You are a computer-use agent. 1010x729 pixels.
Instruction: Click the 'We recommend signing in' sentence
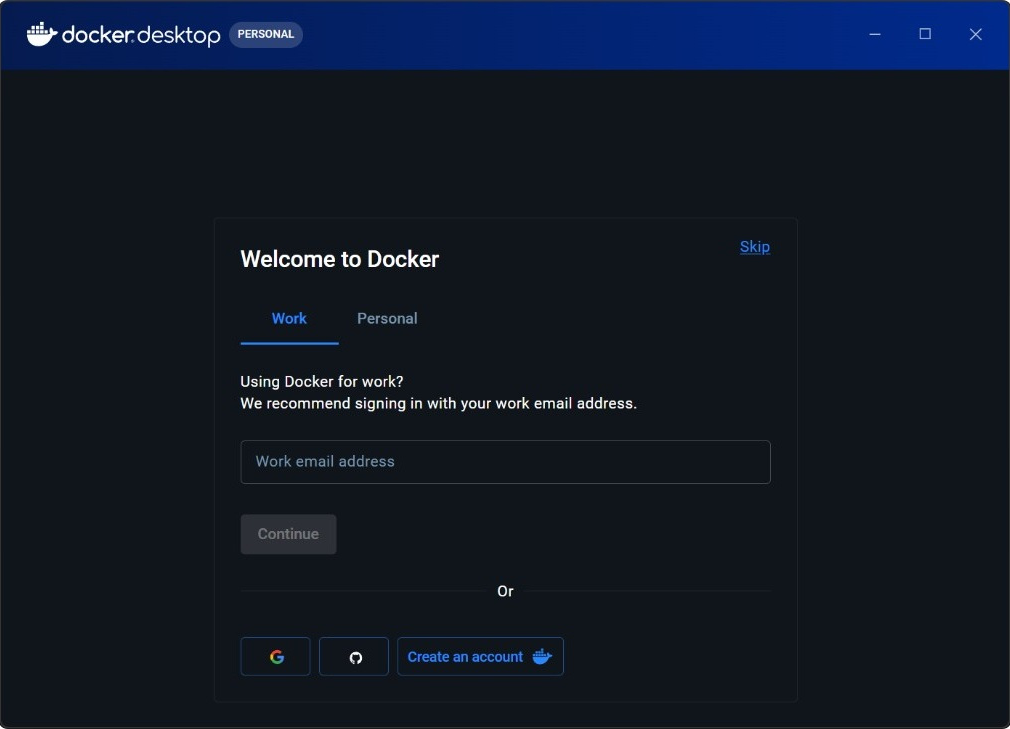pos(438,403)
